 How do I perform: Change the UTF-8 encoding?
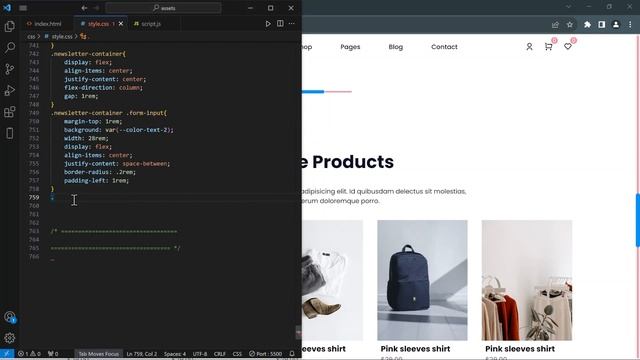pyautogui.click(x=200, y=353)
